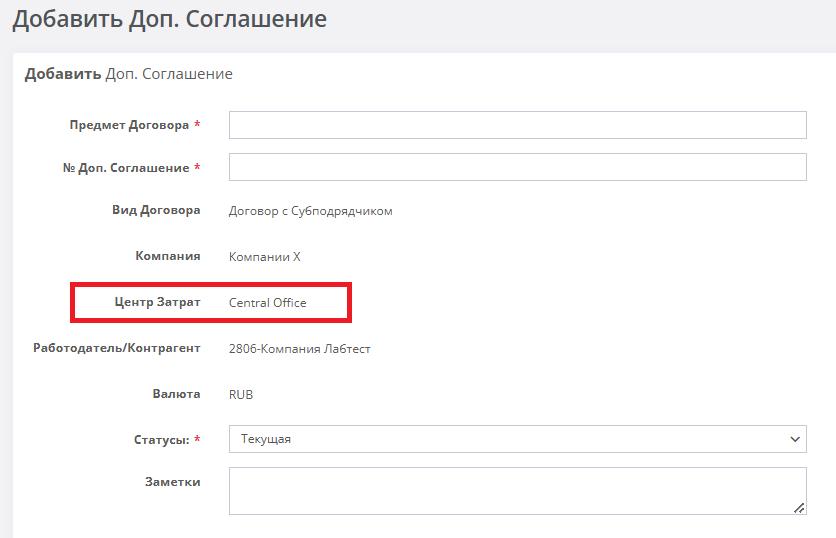Click the Предмет Договора input field
This screenshot has width=836, height=538.
coord(518,125)
